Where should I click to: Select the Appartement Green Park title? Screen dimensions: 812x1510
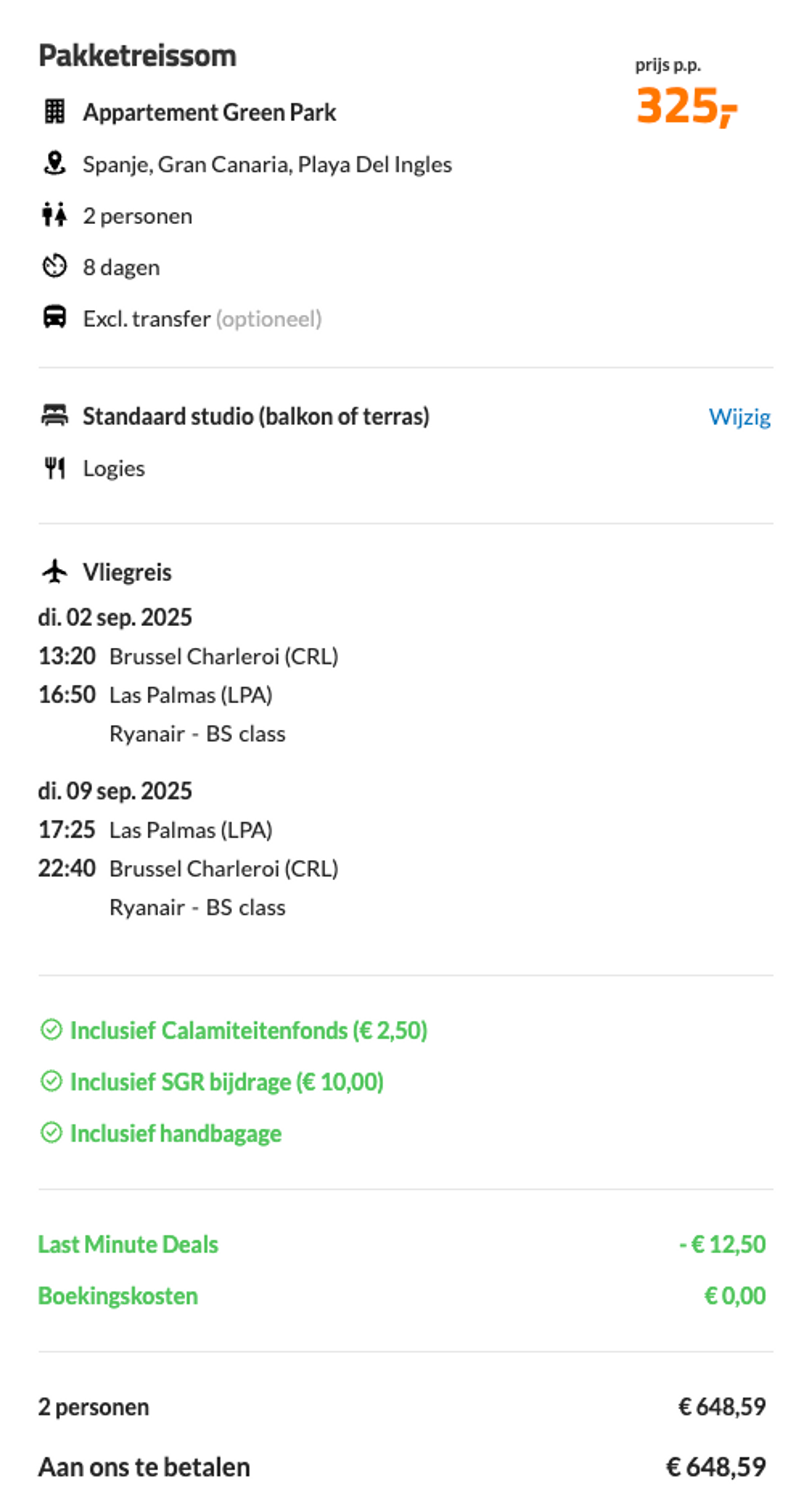[x=209, y=112]
